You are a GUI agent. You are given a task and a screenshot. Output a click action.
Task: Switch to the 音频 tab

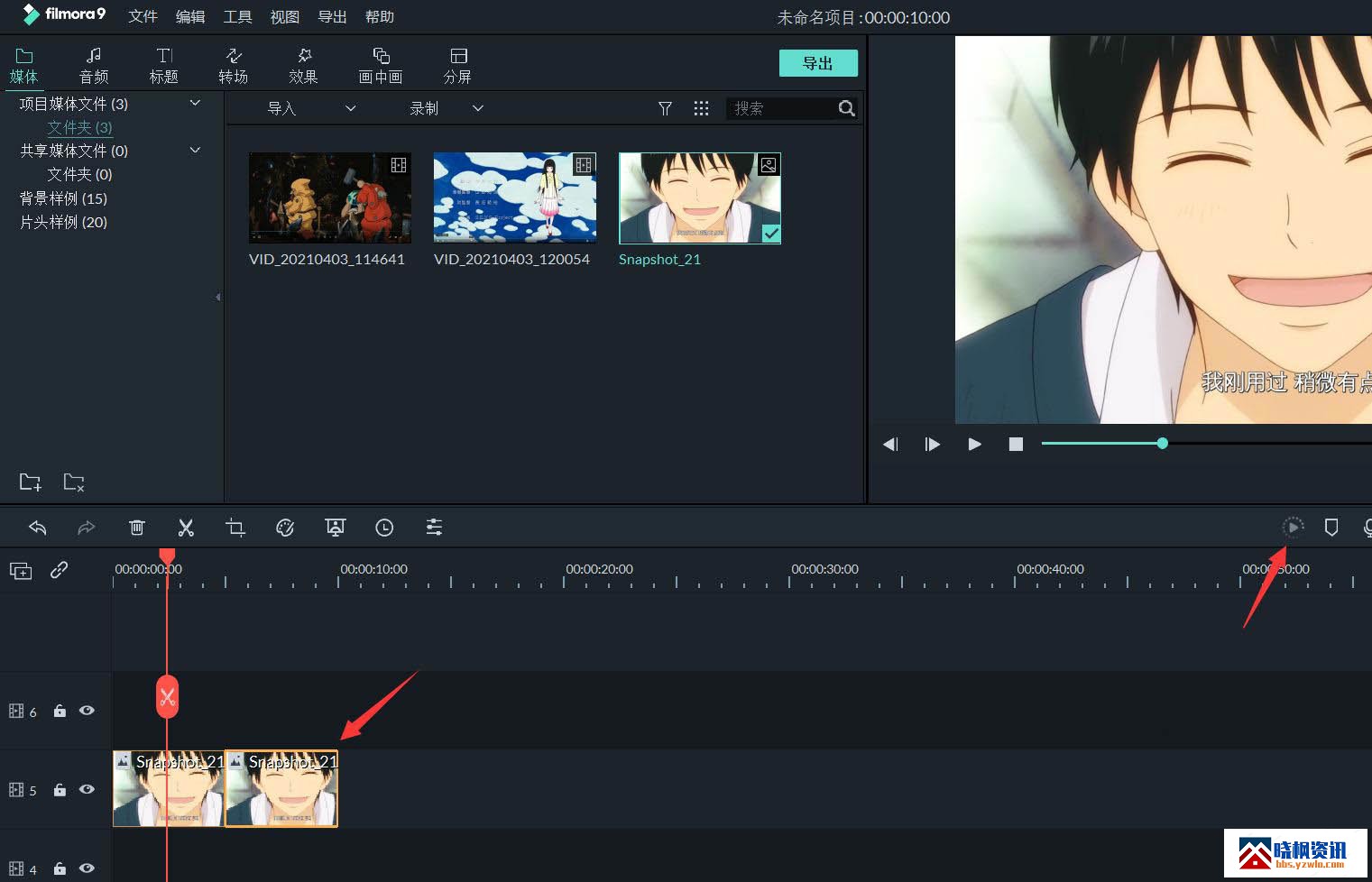[x=94, y=66]
